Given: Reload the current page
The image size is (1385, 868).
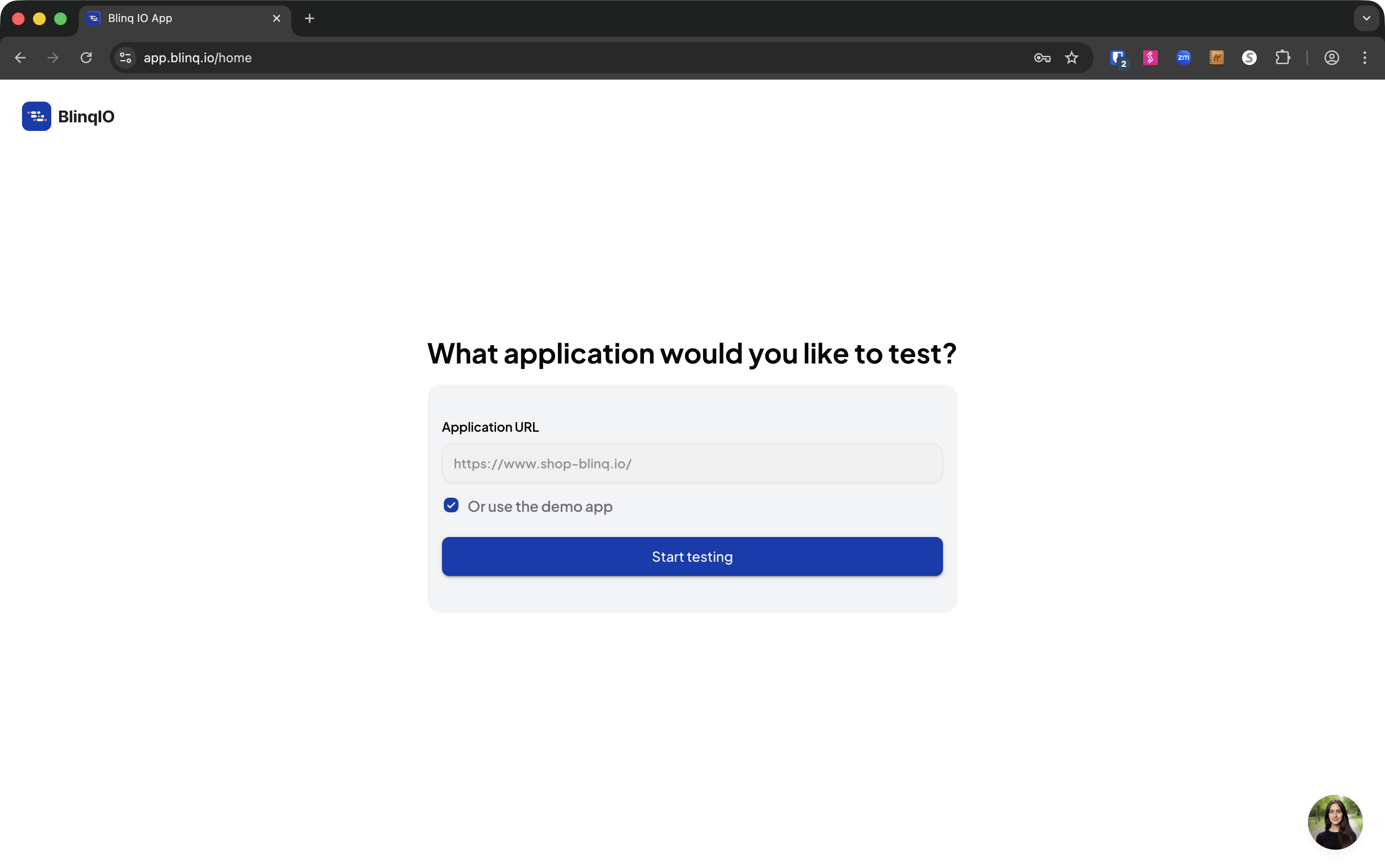Looking at the screenshot, I should click(x=86, y=58).
